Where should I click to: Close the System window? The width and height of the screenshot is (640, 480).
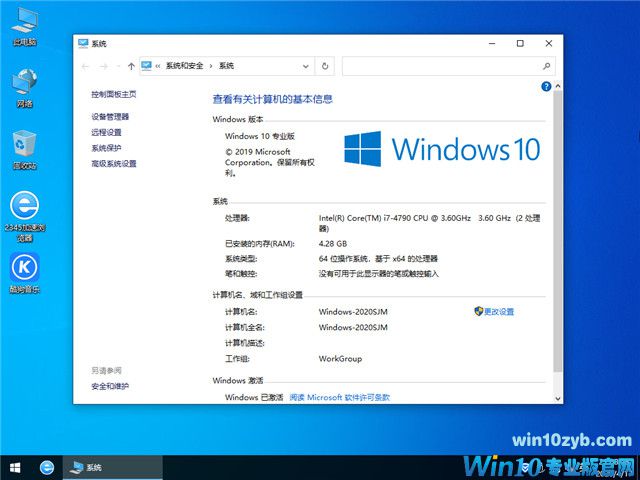click(549, 43)
